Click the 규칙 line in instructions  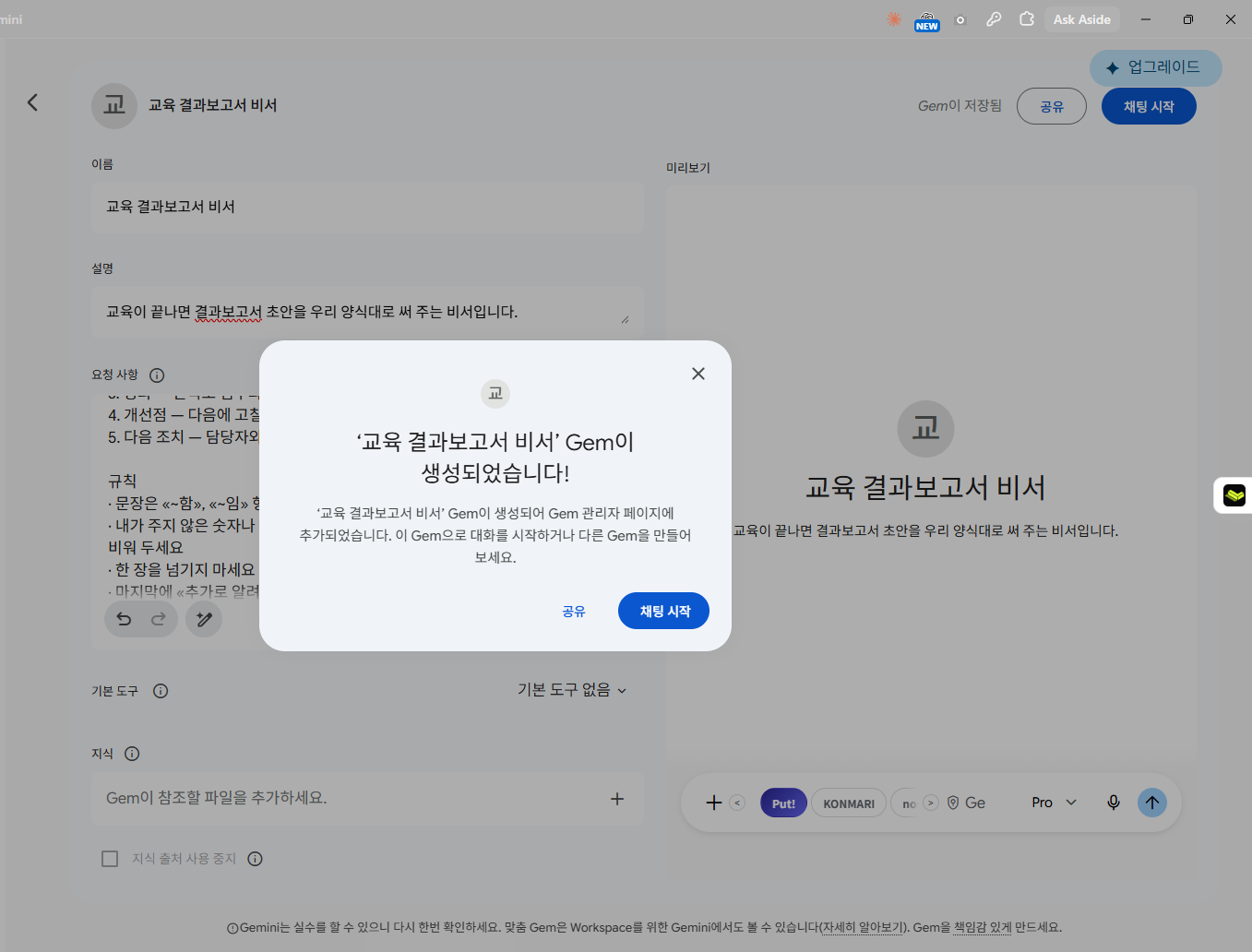(x=123, y=481)
